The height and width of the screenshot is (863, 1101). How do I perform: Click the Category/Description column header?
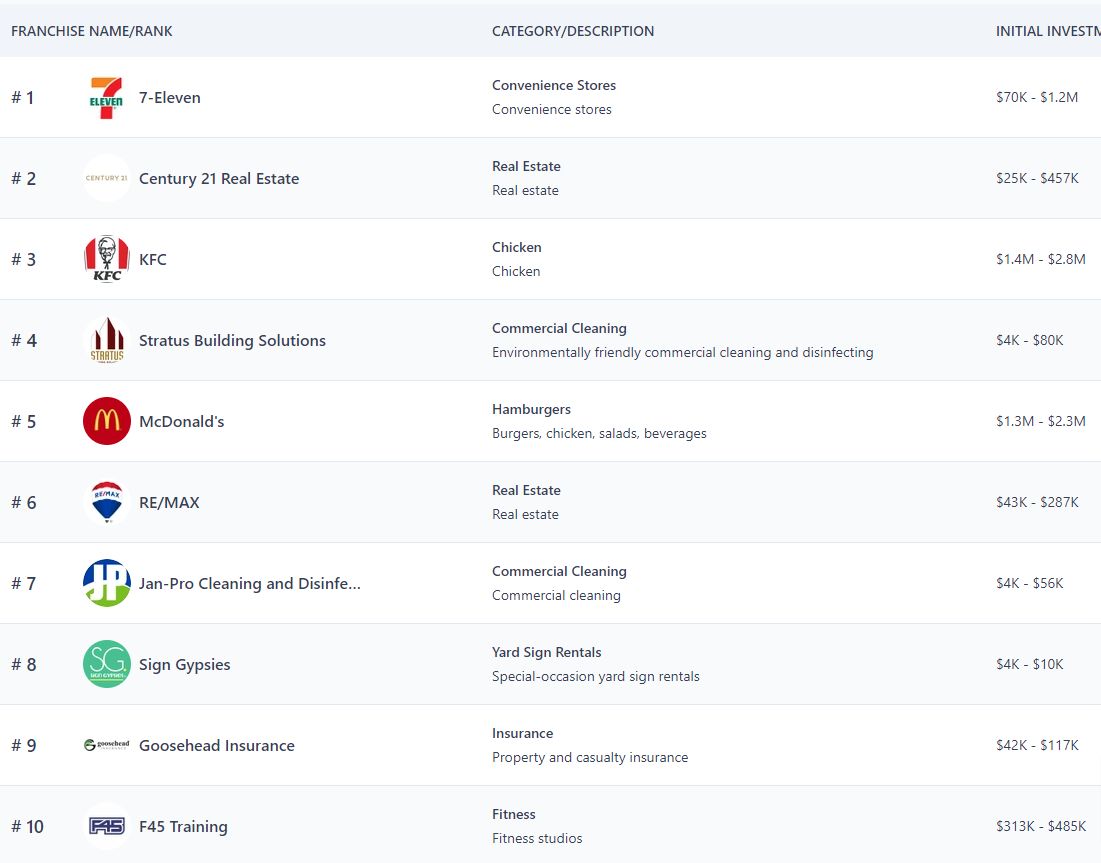(573, 31)
